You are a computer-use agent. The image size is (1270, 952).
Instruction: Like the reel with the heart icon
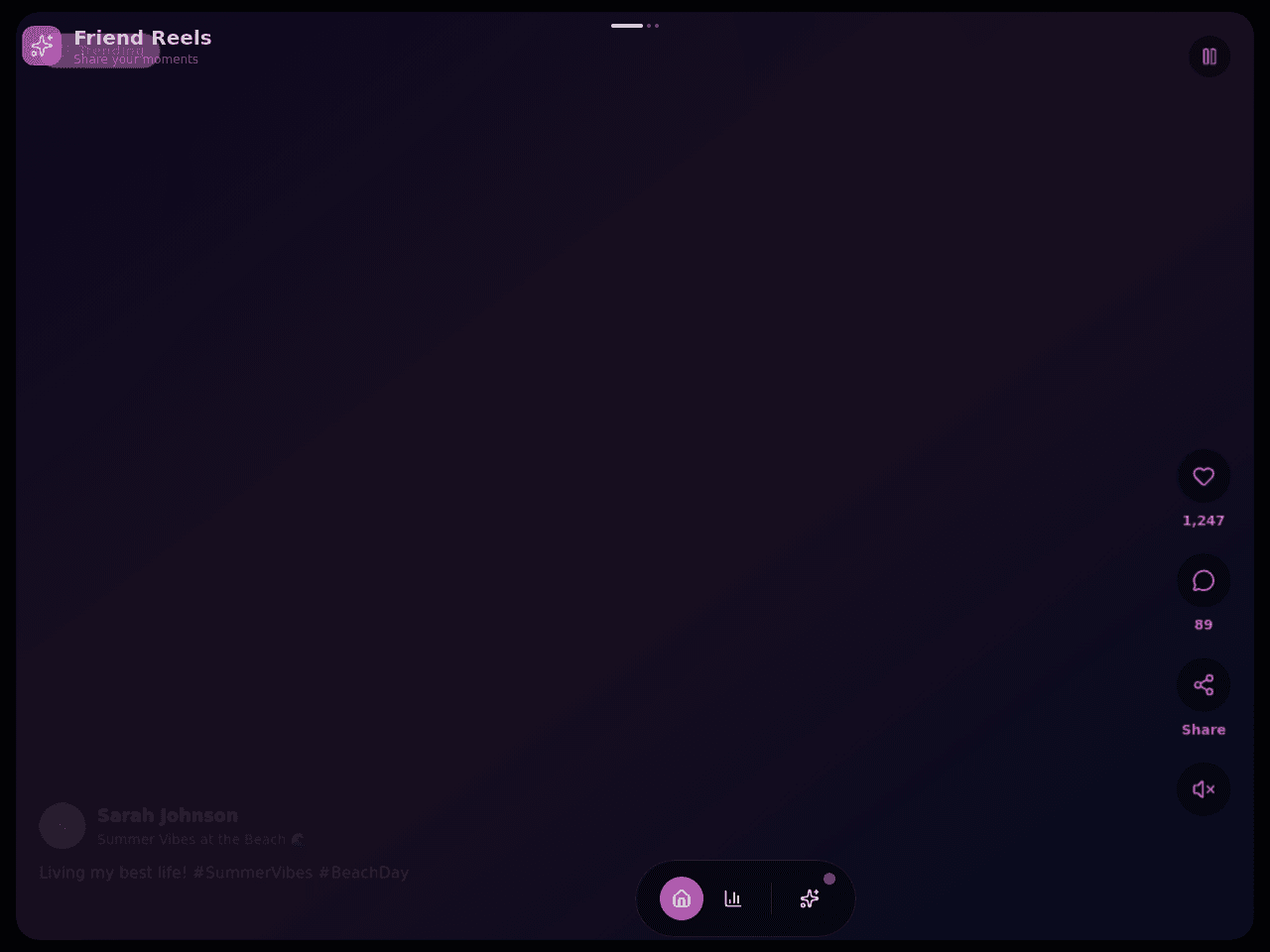(x=1204, y=477)
